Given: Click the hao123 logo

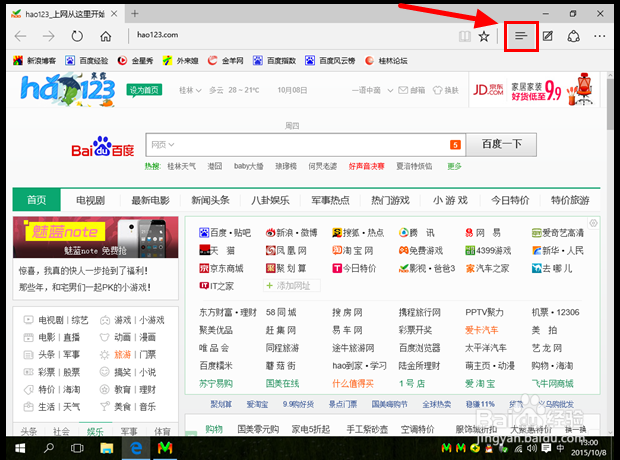Looking at the screenshot, I should click(68, 90).
